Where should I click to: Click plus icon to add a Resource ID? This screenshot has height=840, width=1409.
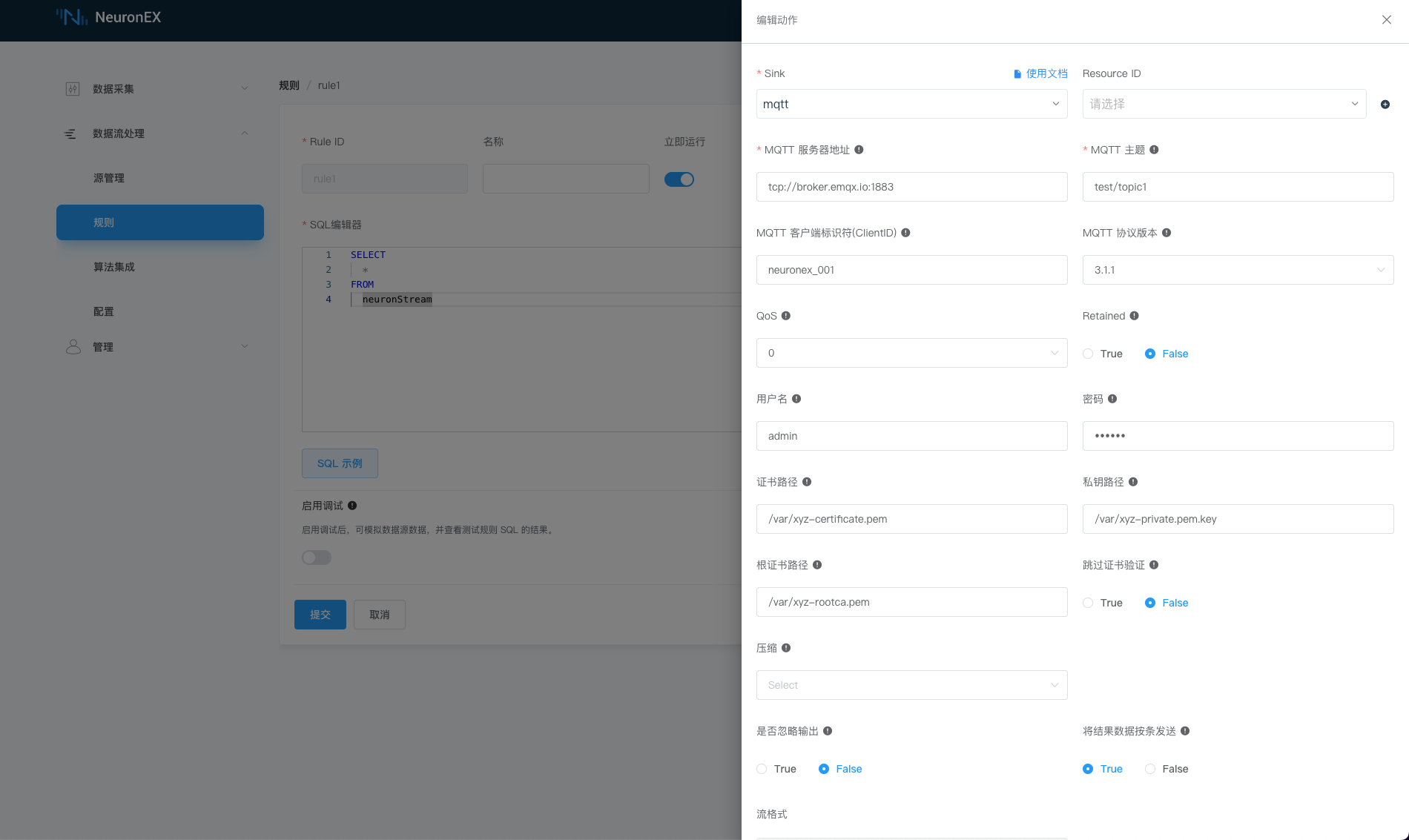[1385, 104]
